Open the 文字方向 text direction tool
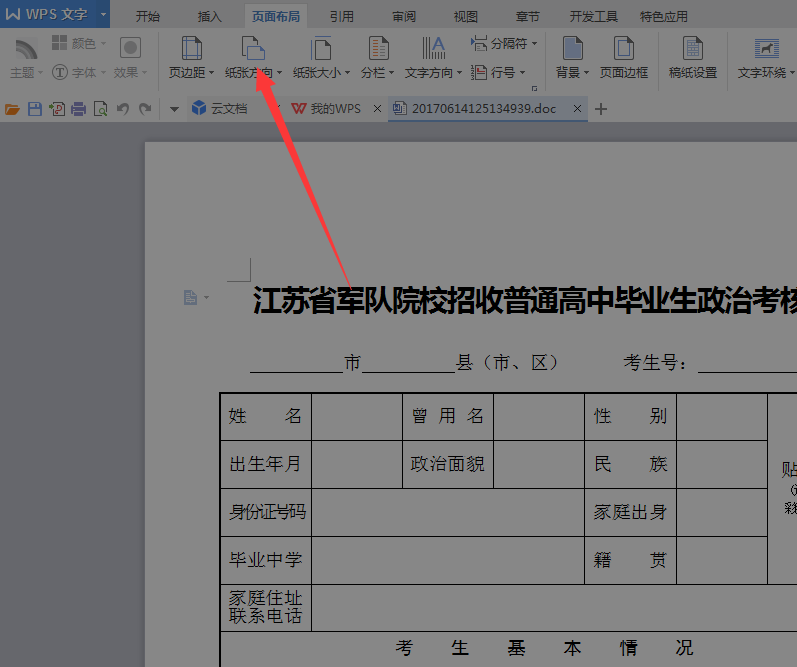The image size is (797, 667). [433, 58]
